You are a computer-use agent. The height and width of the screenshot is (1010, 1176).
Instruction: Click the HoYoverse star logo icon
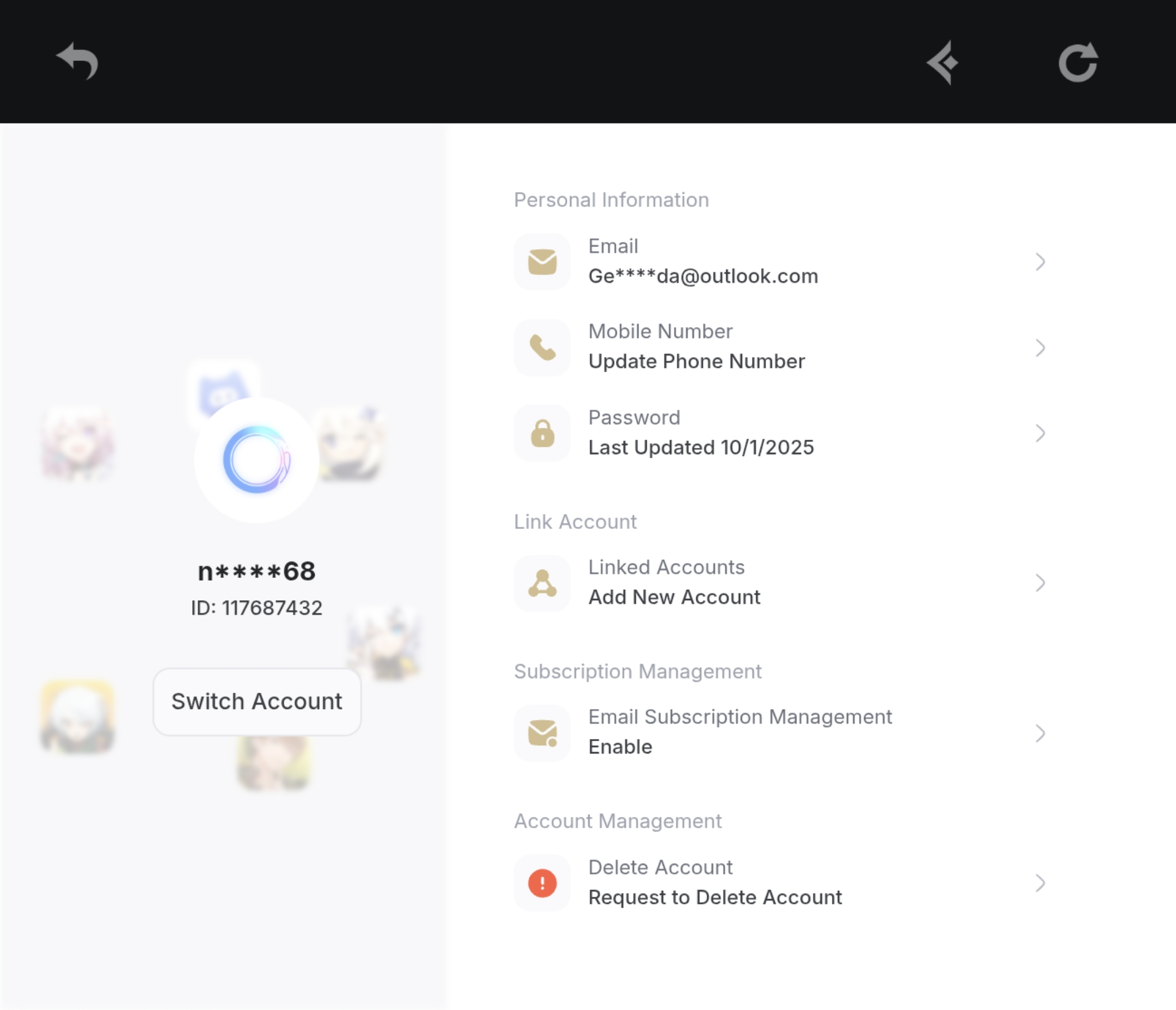(944, 63)
